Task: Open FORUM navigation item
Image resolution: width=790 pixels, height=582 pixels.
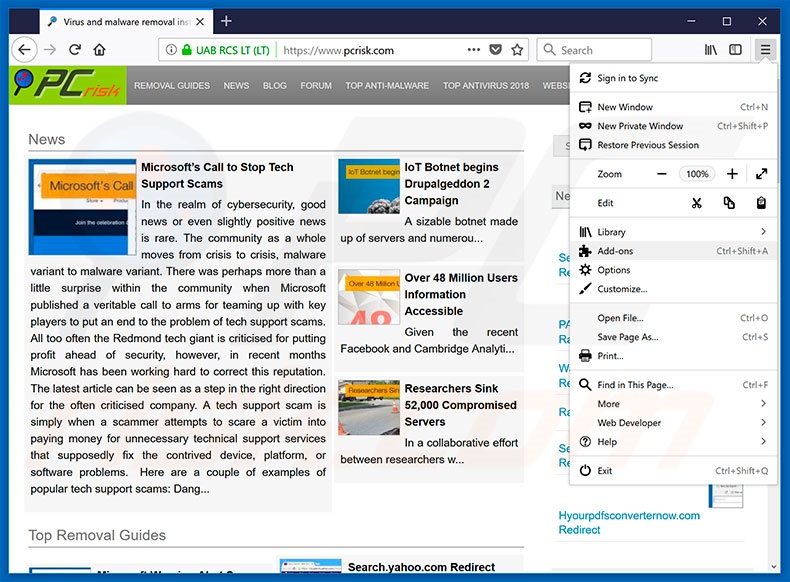Action: point(316,86)
